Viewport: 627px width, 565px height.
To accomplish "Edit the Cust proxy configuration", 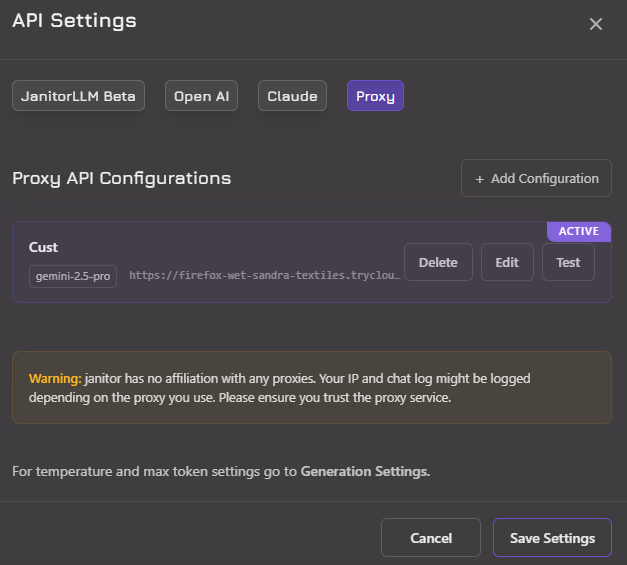I will pos(507,262).
